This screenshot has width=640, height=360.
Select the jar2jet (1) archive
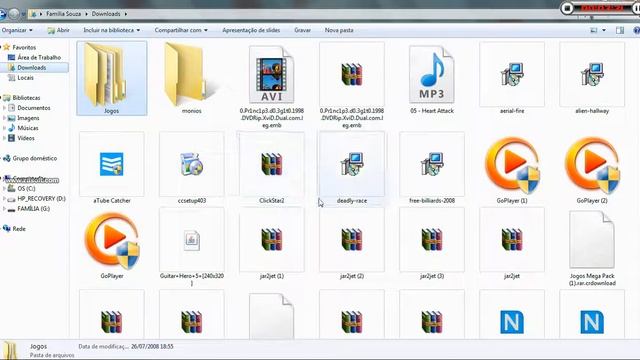click(x=271, y=240)
